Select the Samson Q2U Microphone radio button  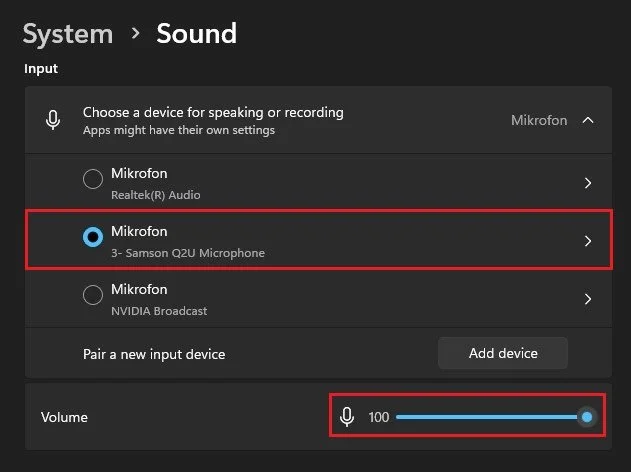pyautogui.click(x=93, y=237)
